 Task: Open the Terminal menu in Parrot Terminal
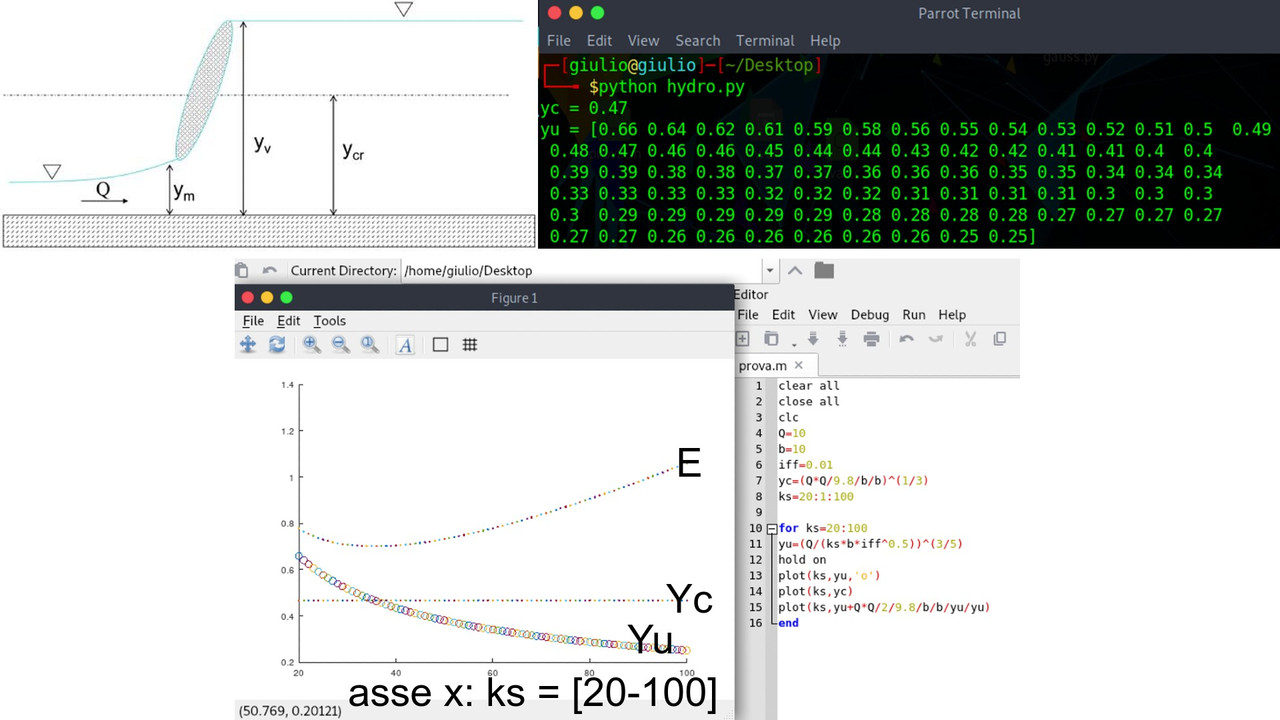(x=765, y=41)
